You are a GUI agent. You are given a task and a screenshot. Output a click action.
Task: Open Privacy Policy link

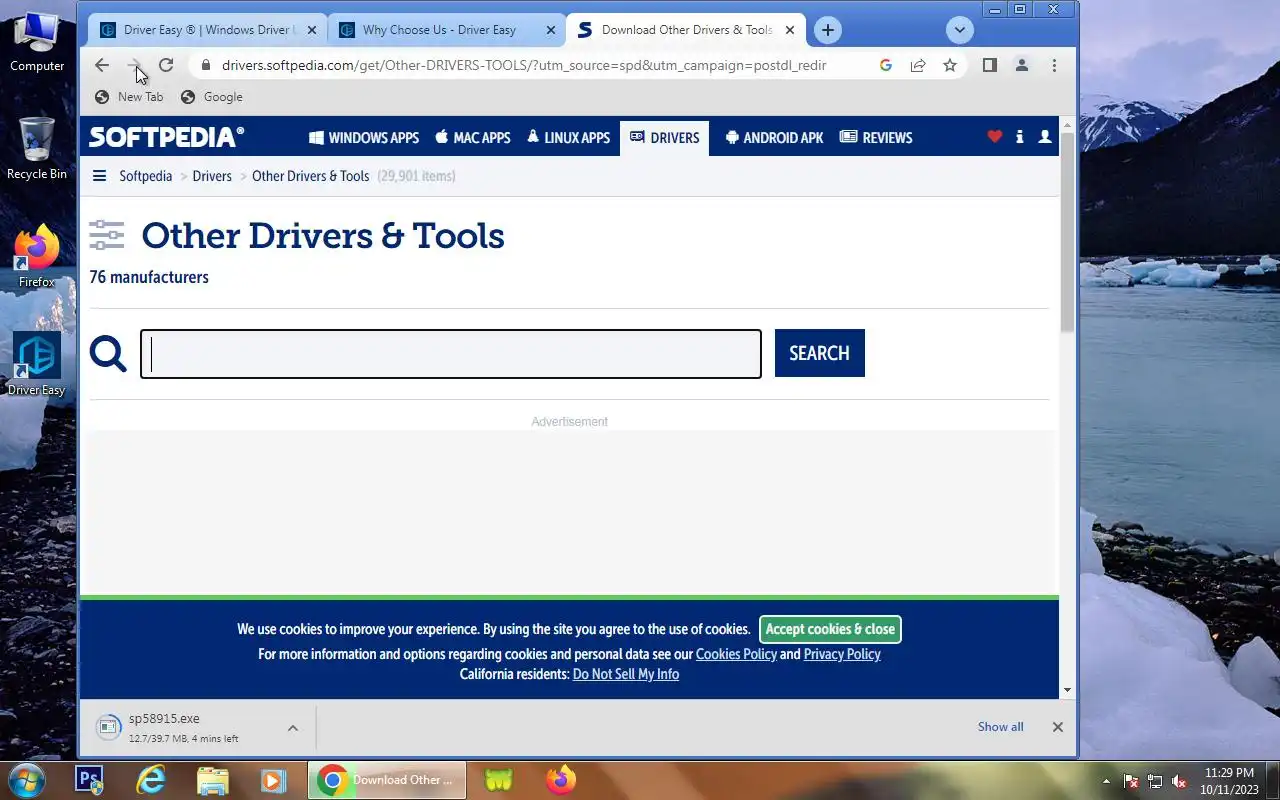point(842,654)
